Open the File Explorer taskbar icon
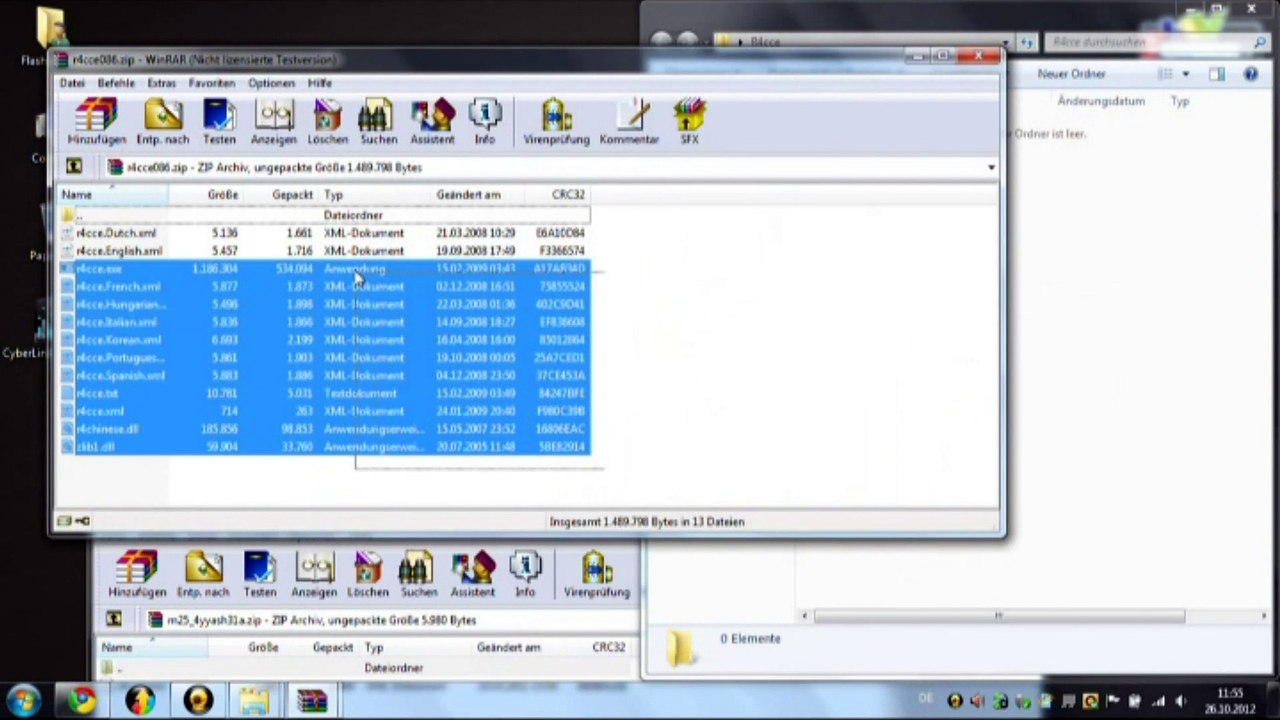Image resolution: width=1280 pixels, height=720 pixels. click(x=254, y=700)
